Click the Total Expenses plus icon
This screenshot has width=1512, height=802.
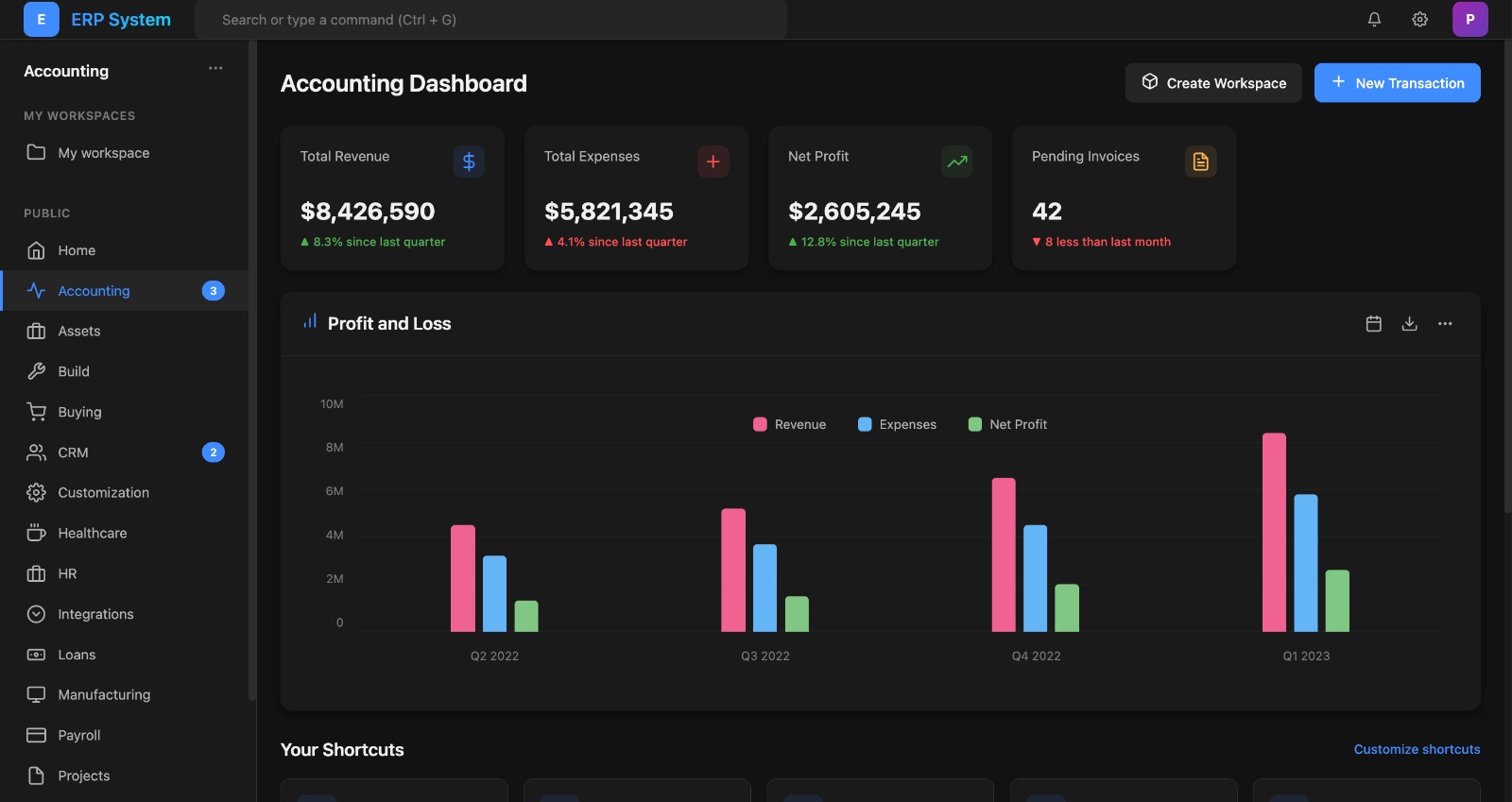point(713,162)
